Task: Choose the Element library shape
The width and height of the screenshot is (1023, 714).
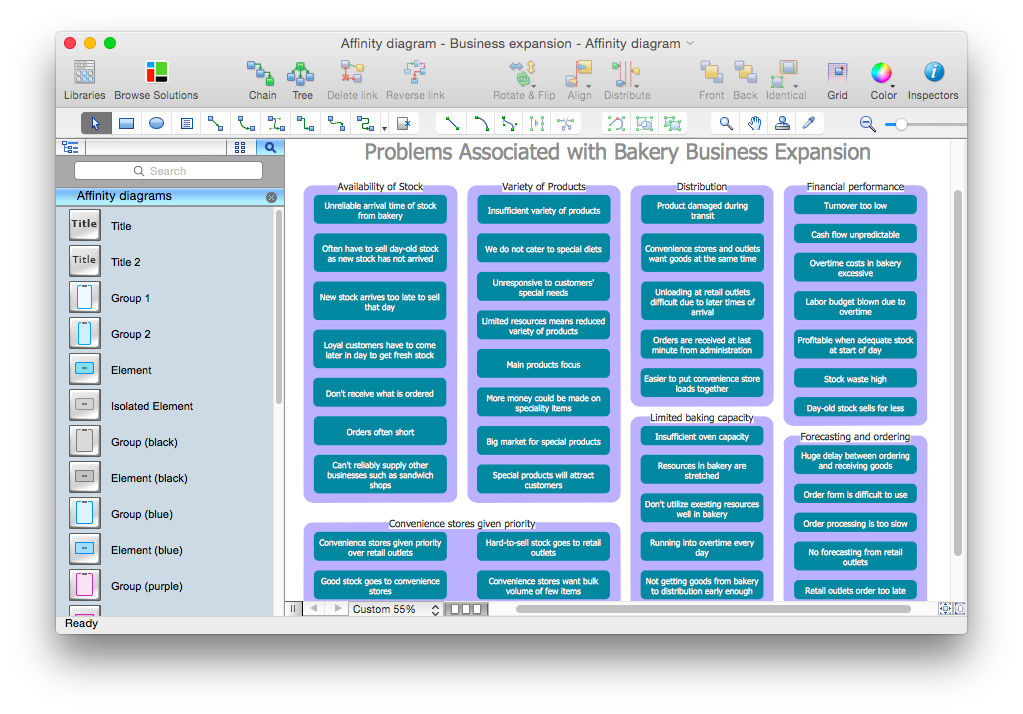Action: click(85, 369)
